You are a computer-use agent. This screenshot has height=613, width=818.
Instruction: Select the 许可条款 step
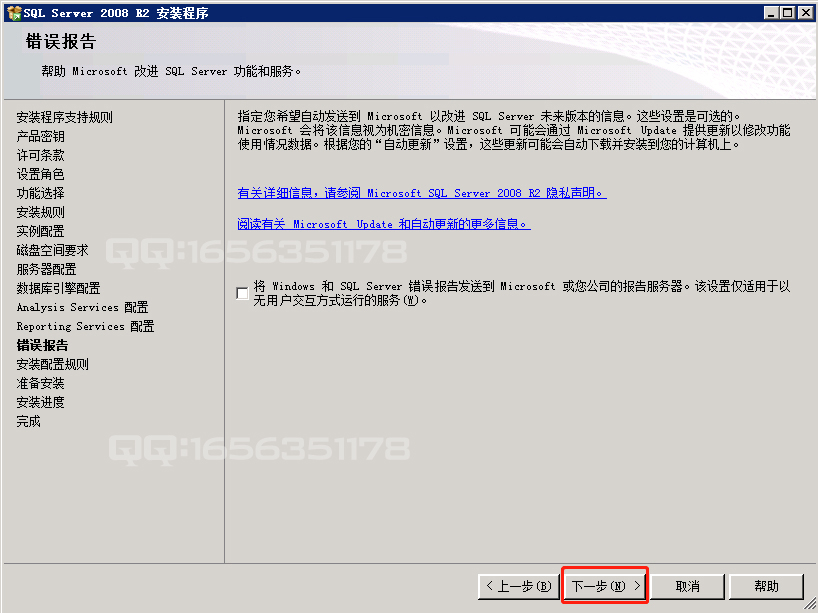point(41,155)
